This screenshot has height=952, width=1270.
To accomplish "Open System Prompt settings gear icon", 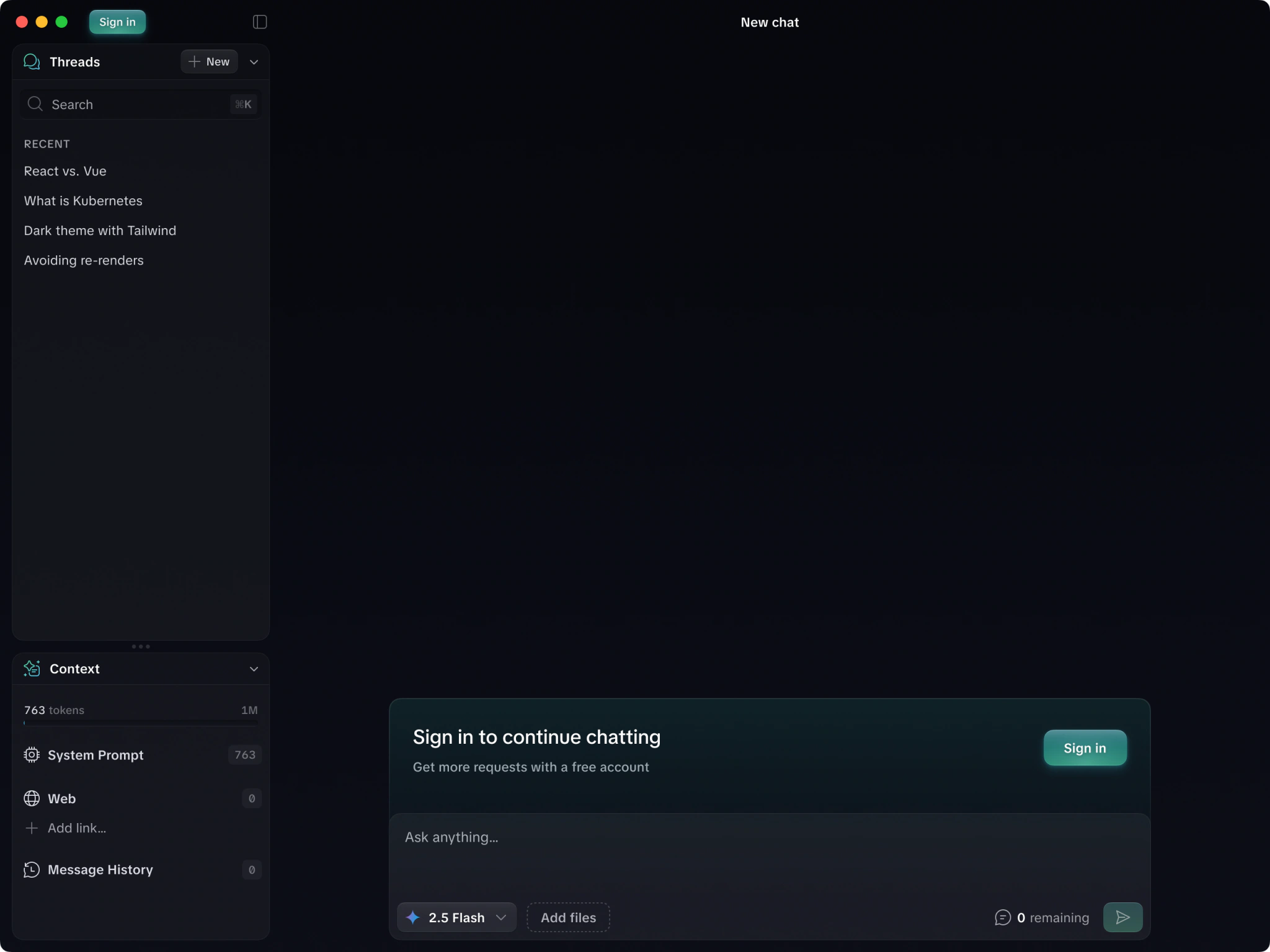I will (x=30, y=755).
